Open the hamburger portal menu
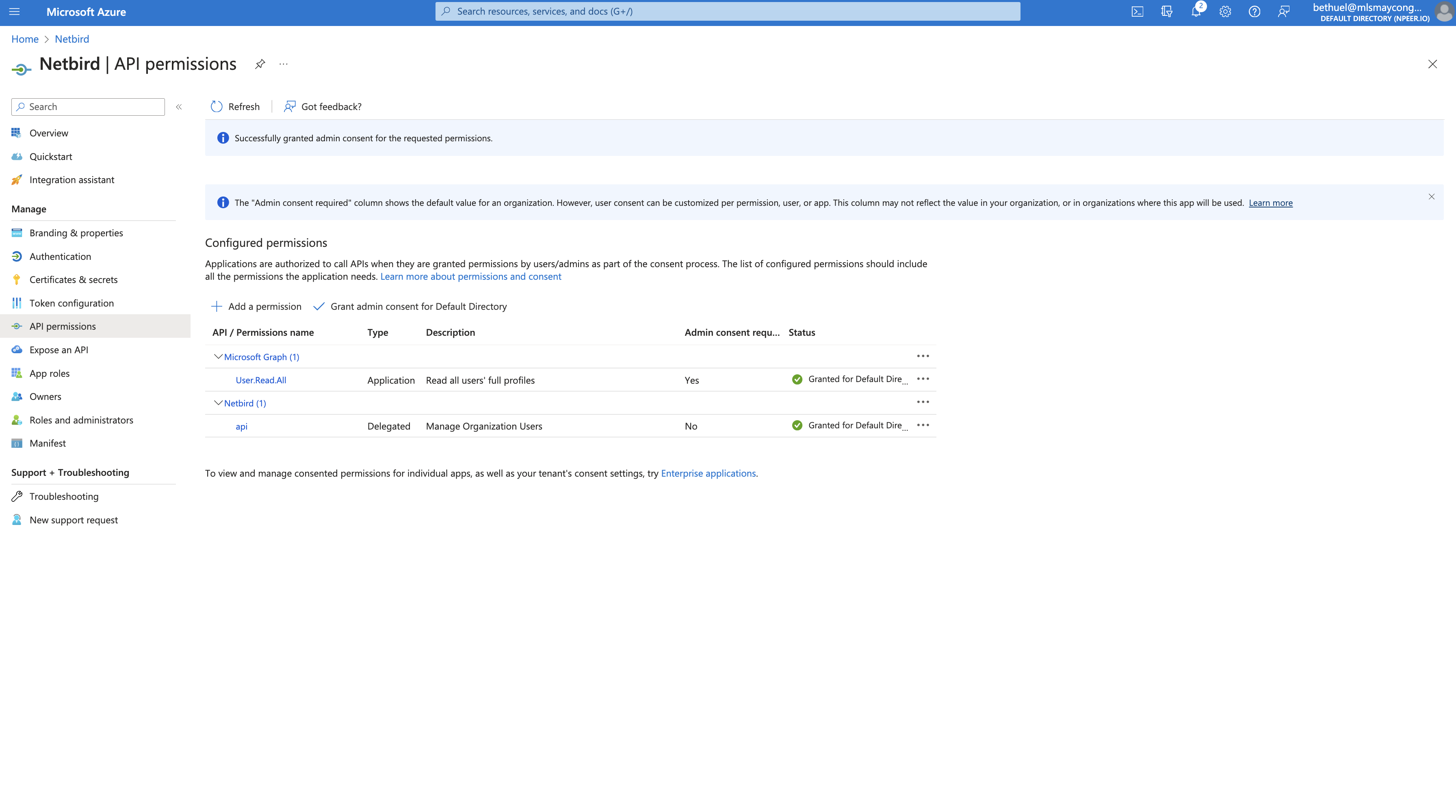 point(14,12)
